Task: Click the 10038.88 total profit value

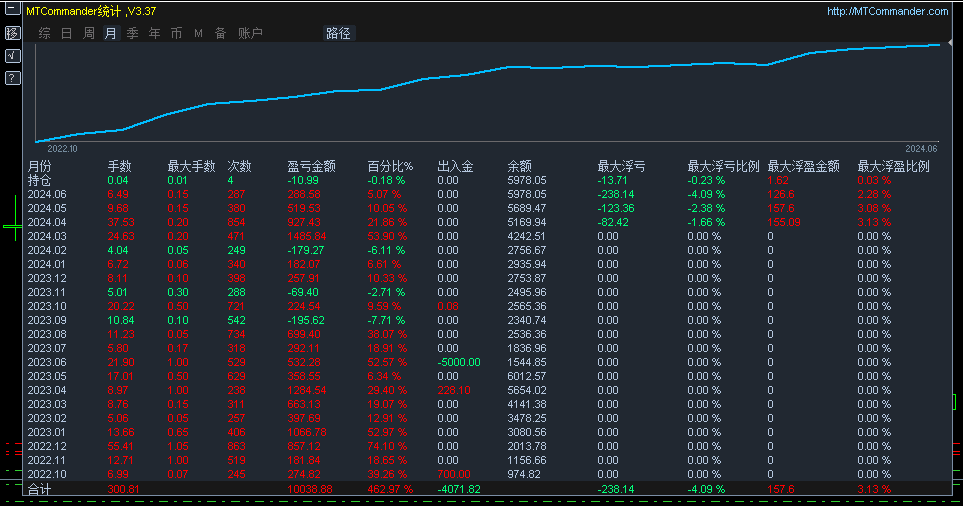Action: pos(310,489)
